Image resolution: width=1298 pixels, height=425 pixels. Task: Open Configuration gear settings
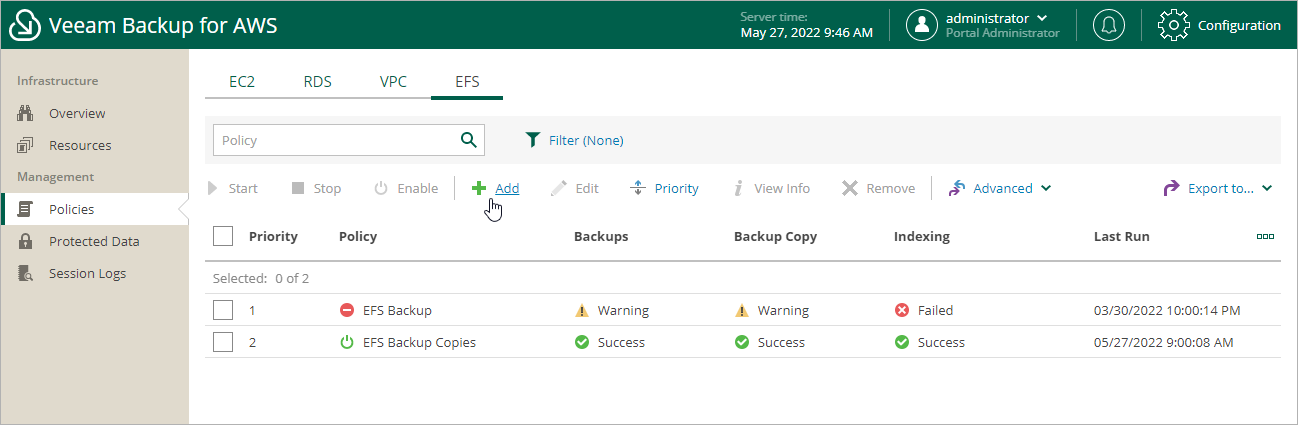[1173, 25]
